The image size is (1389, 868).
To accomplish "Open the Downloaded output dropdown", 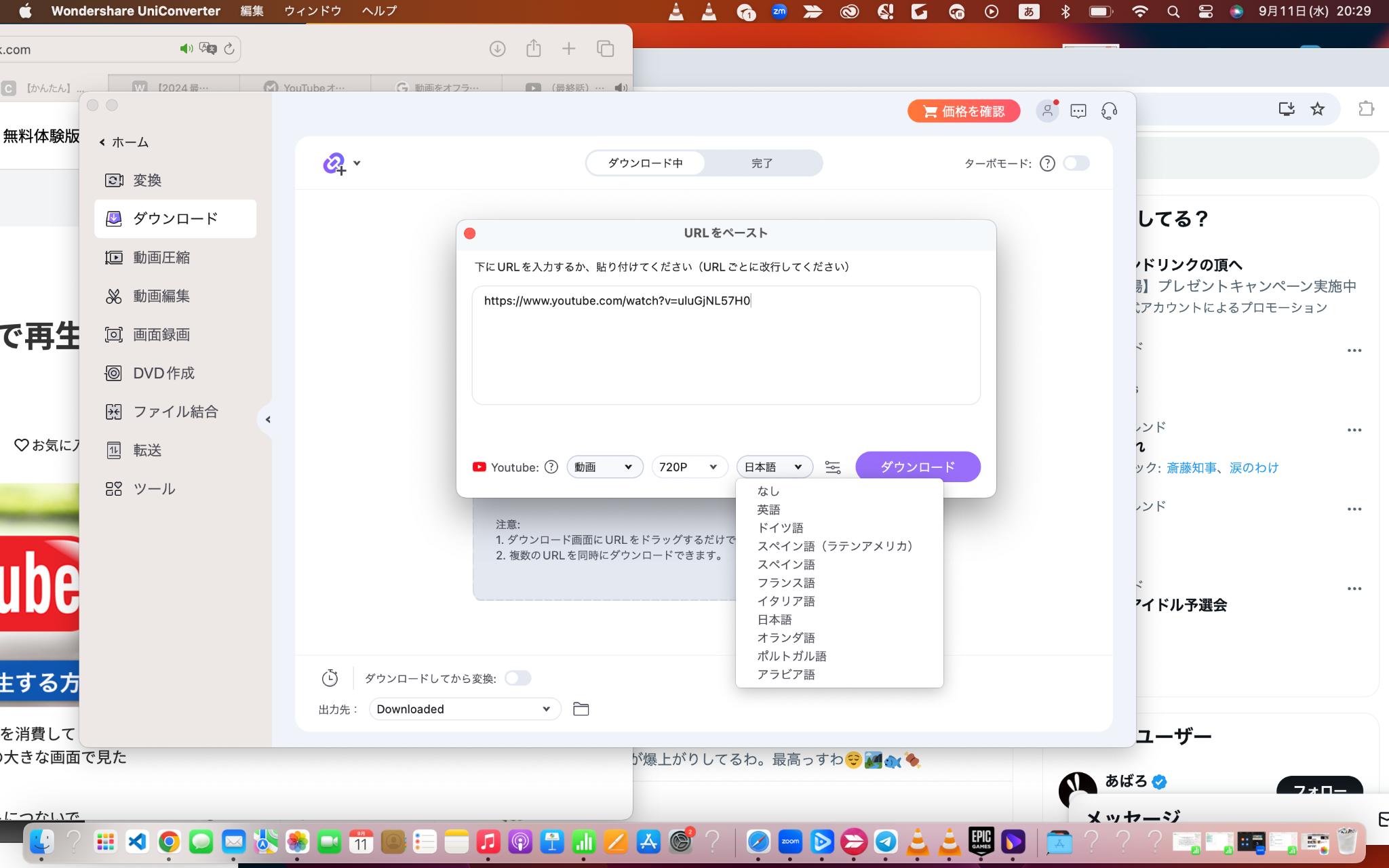I will (x=465, y=709).
